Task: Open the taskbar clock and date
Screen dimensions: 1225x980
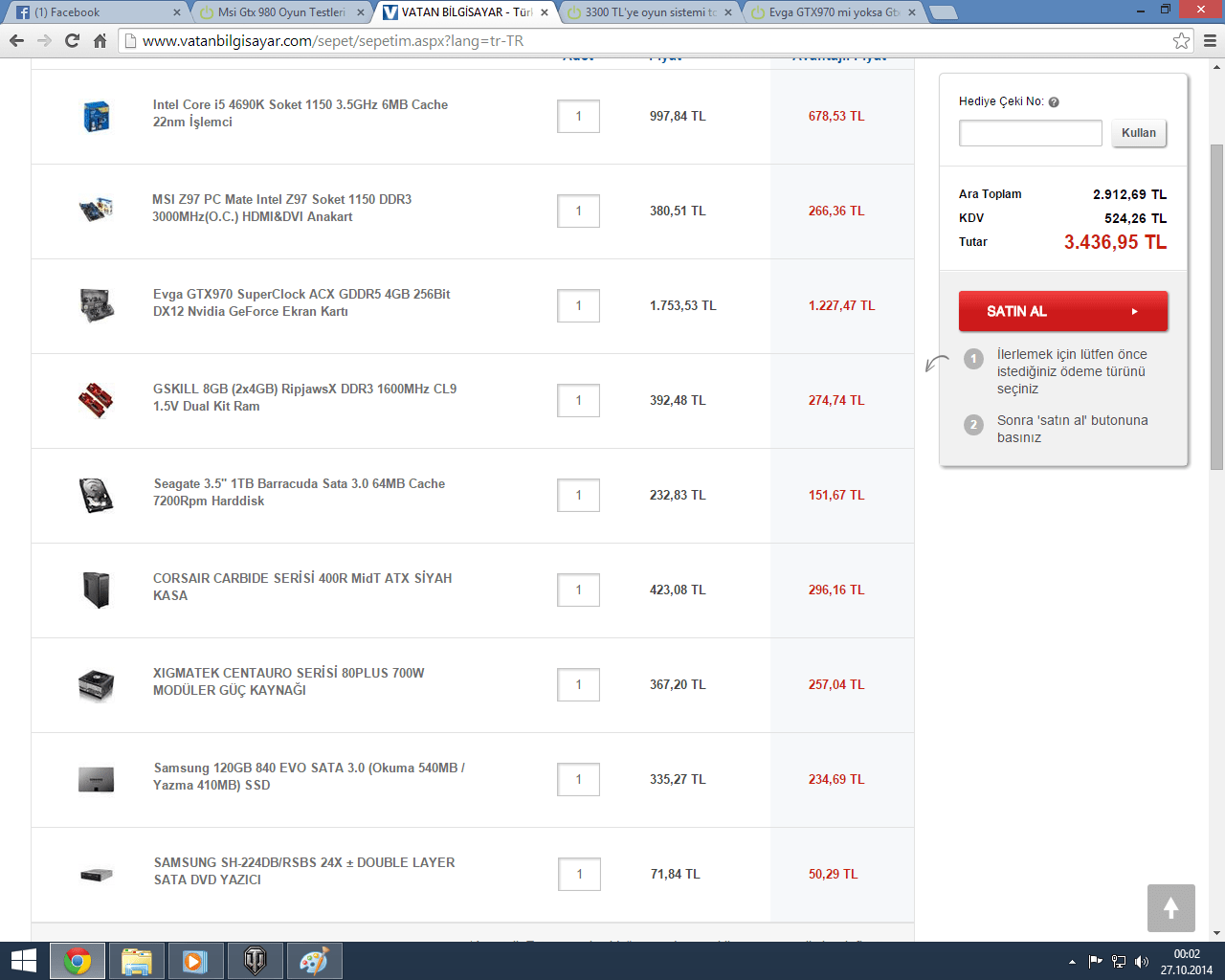Action: [1187, 962]
